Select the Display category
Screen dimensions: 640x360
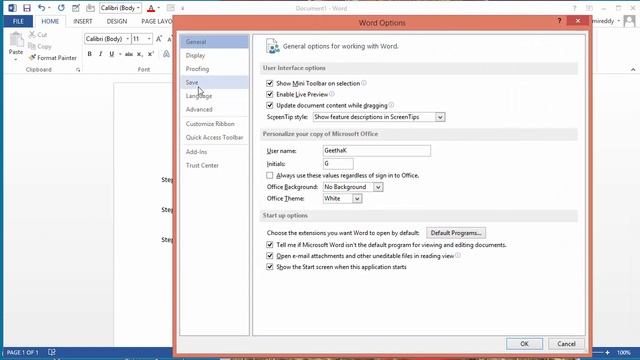coord(214,55)
